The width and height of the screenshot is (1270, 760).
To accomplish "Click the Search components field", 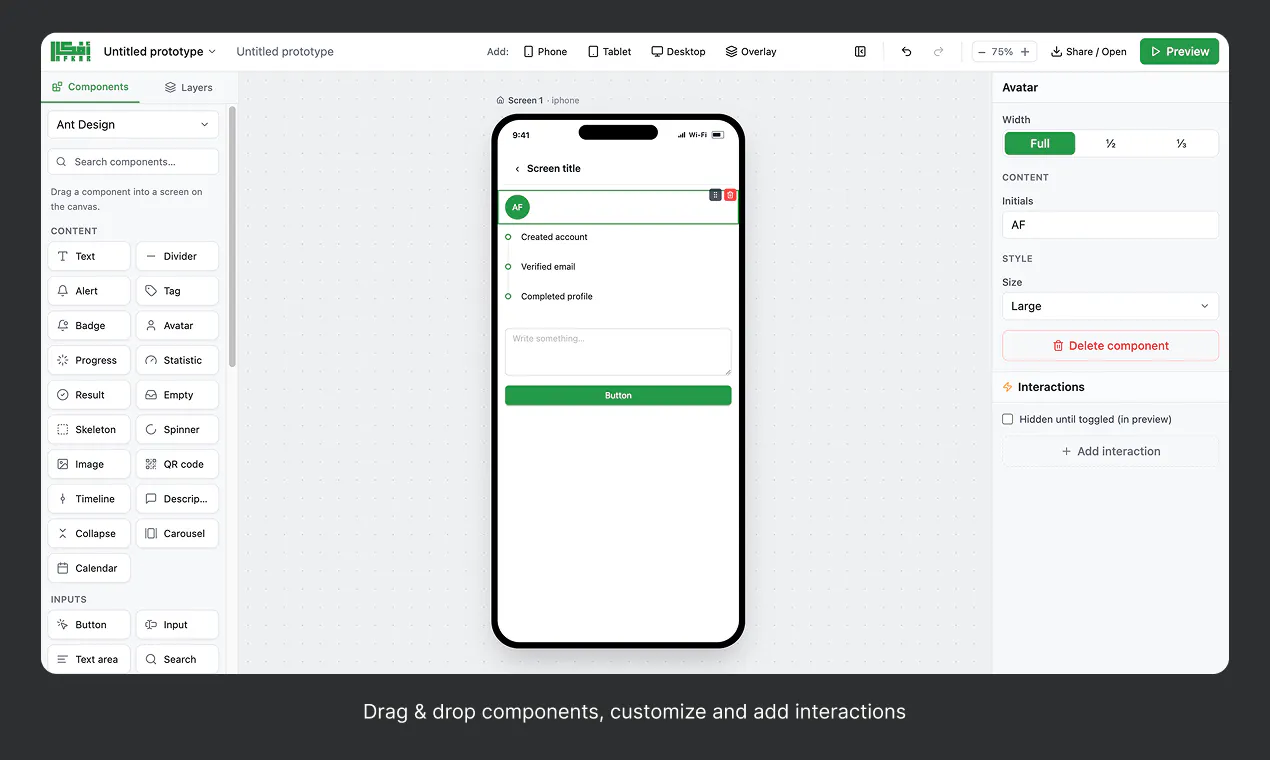I will 133,162.
